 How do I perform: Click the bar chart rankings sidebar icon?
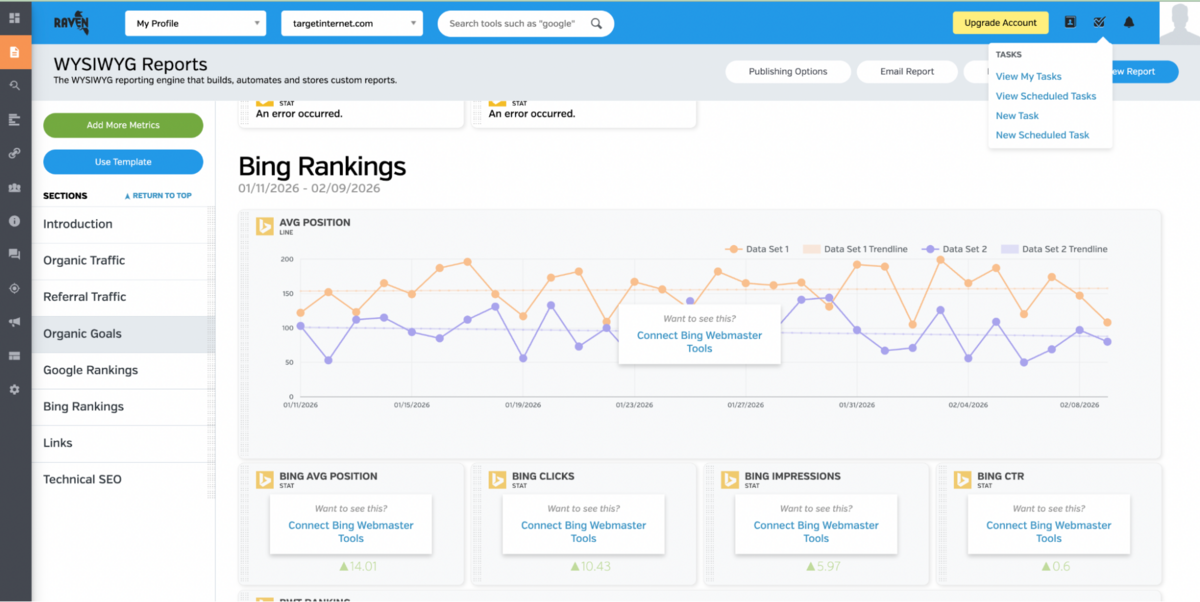(14, 120)
